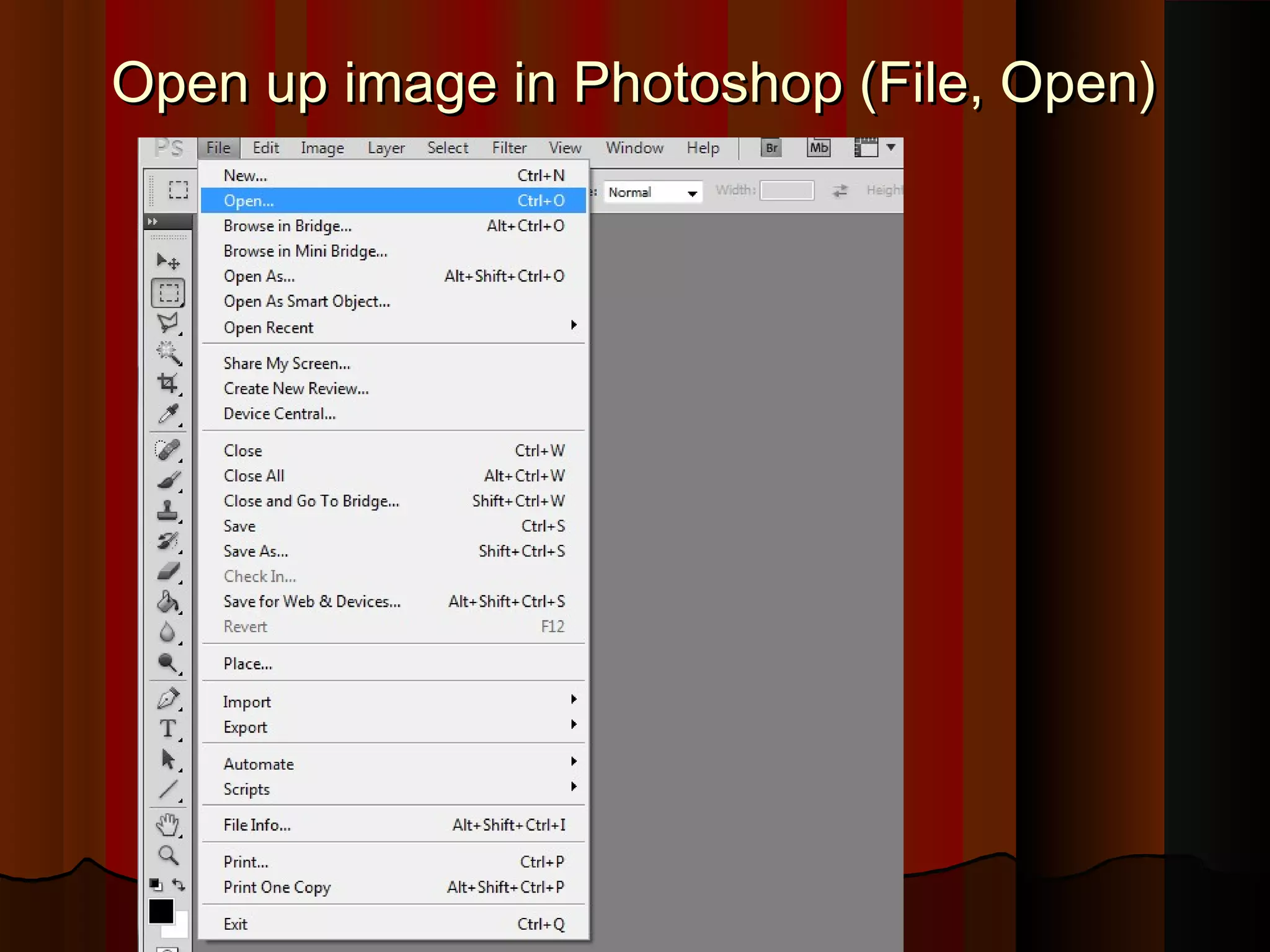Image resolution: width=1270 pixels, height=952 pixels.
Task: Launch Mini Bridge with the Mb icon
Action: coord(819,148)
